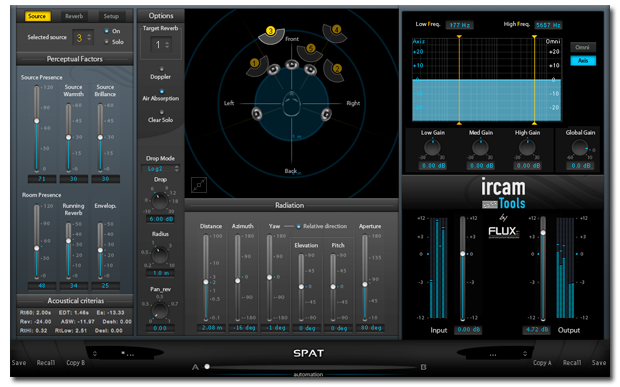Click the High Gain knob
The width and height of the screenshot is (620, 387).
point(527,148)
